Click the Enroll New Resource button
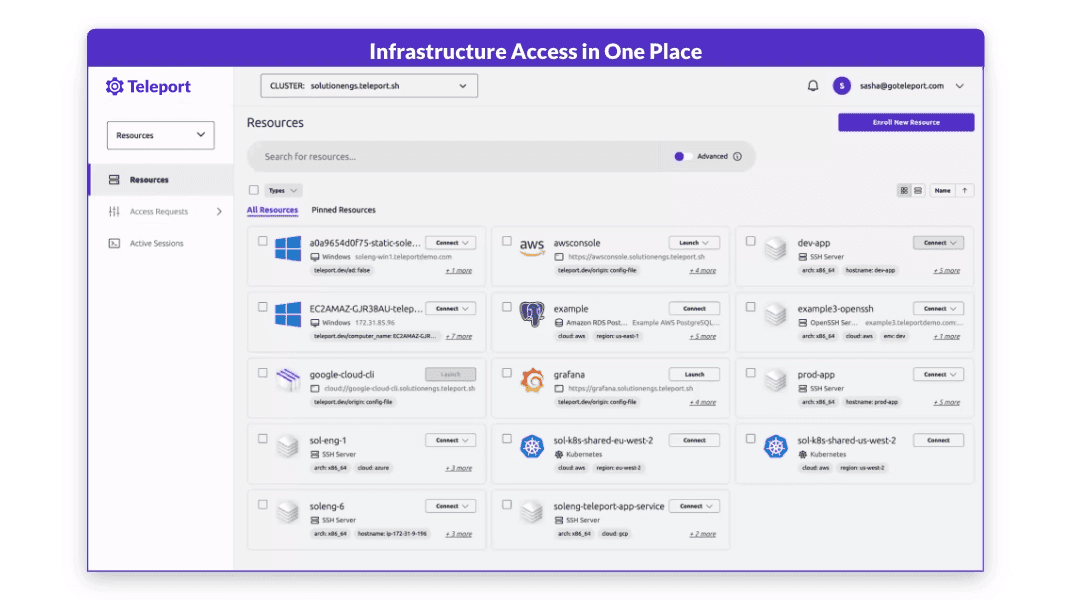Screen dimensions: 1078x600 pyautogui.click(x=905, y=122)
